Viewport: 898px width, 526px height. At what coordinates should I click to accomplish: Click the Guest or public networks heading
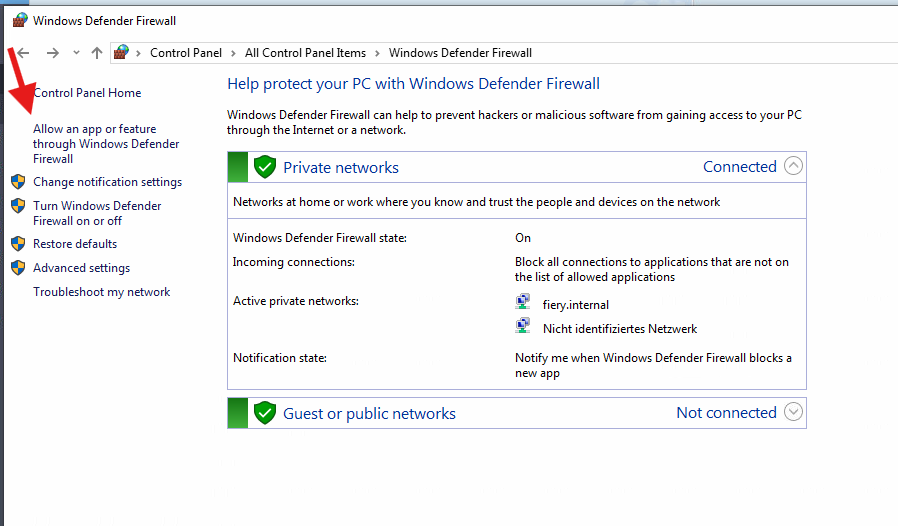(369, 414)
